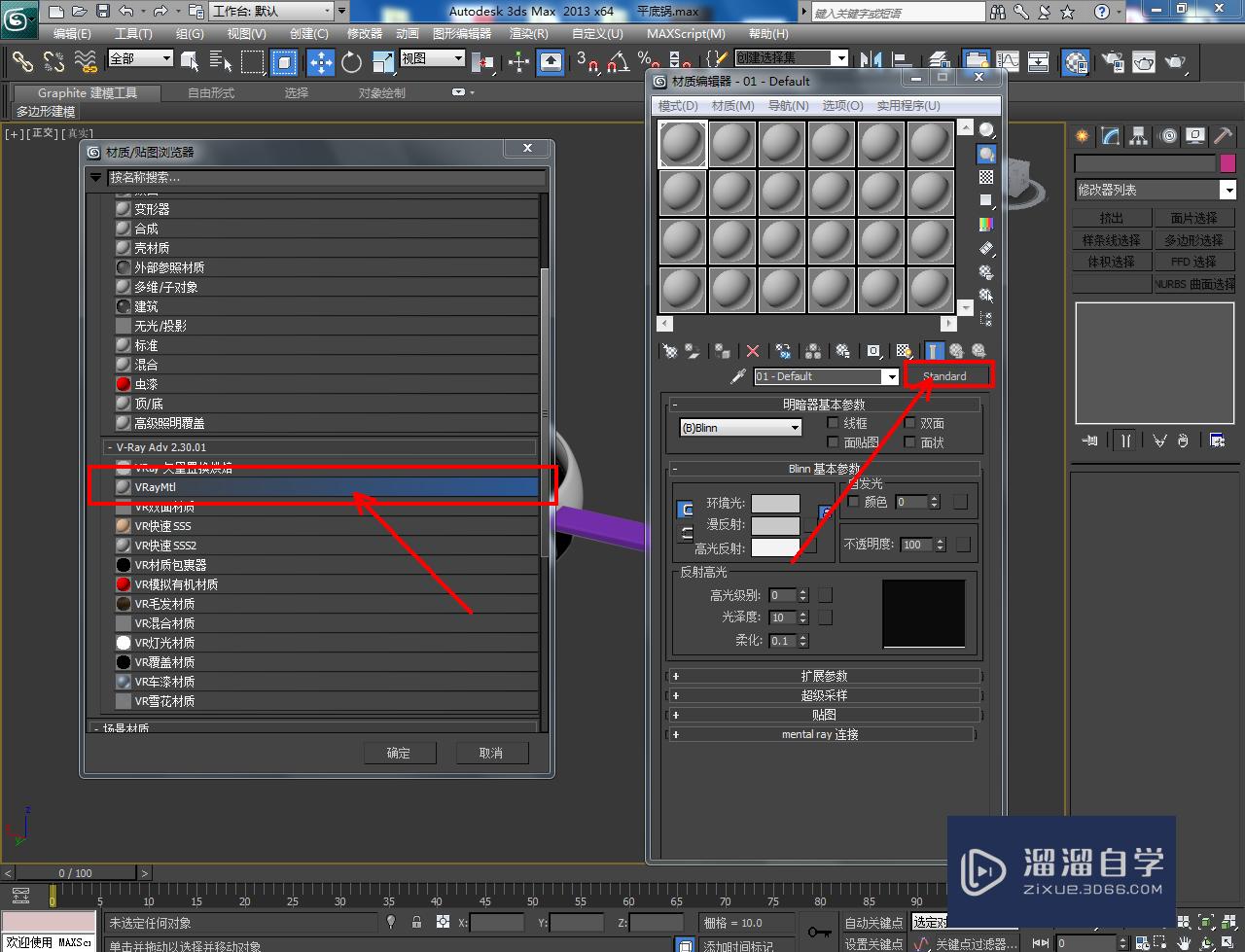Open the 全部 selection filter dropdown
Viewport: 1245px width, 952px height.
click(x=140, y=59)
